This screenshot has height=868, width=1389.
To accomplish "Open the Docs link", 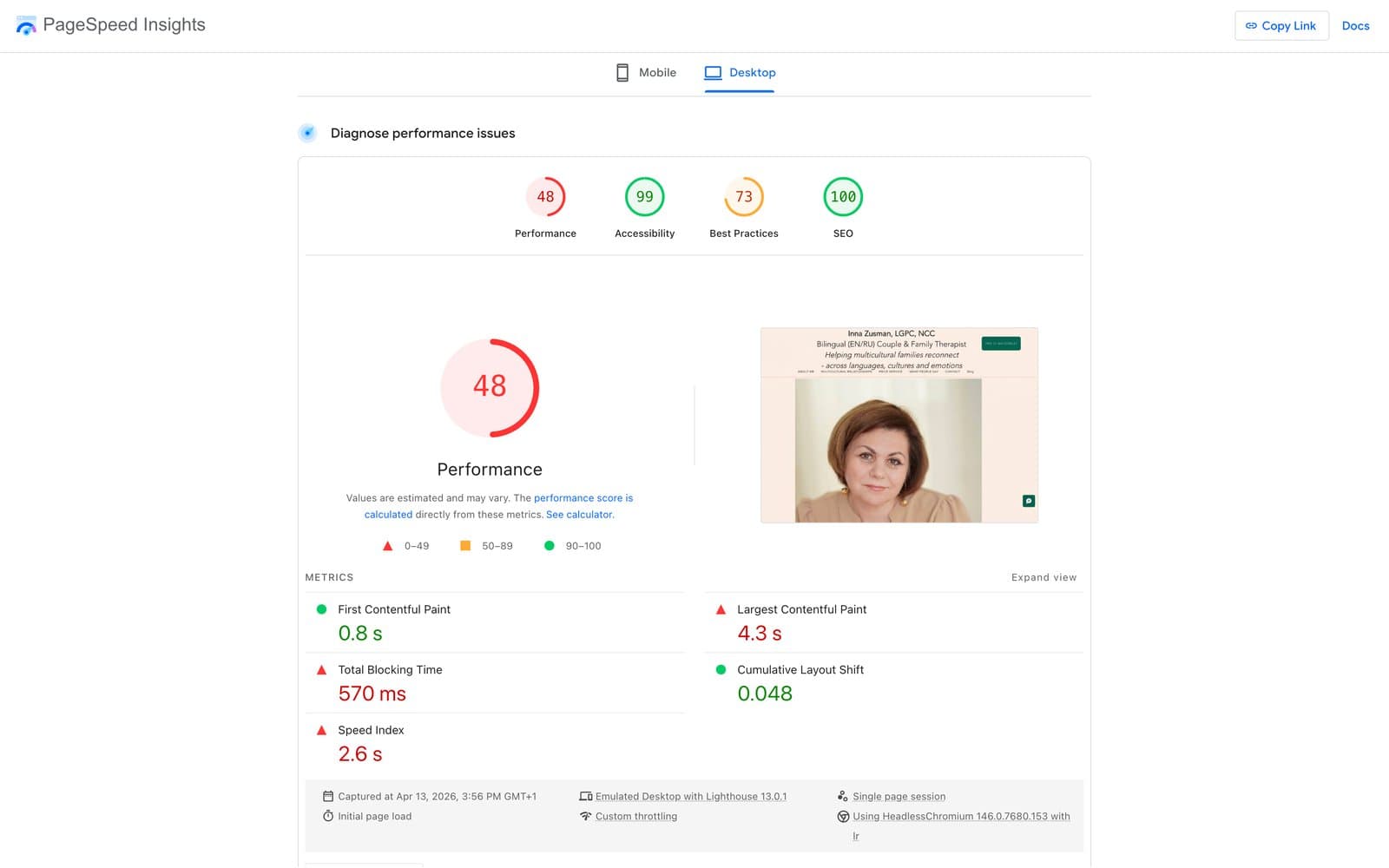I will (x=1355, y=26).
